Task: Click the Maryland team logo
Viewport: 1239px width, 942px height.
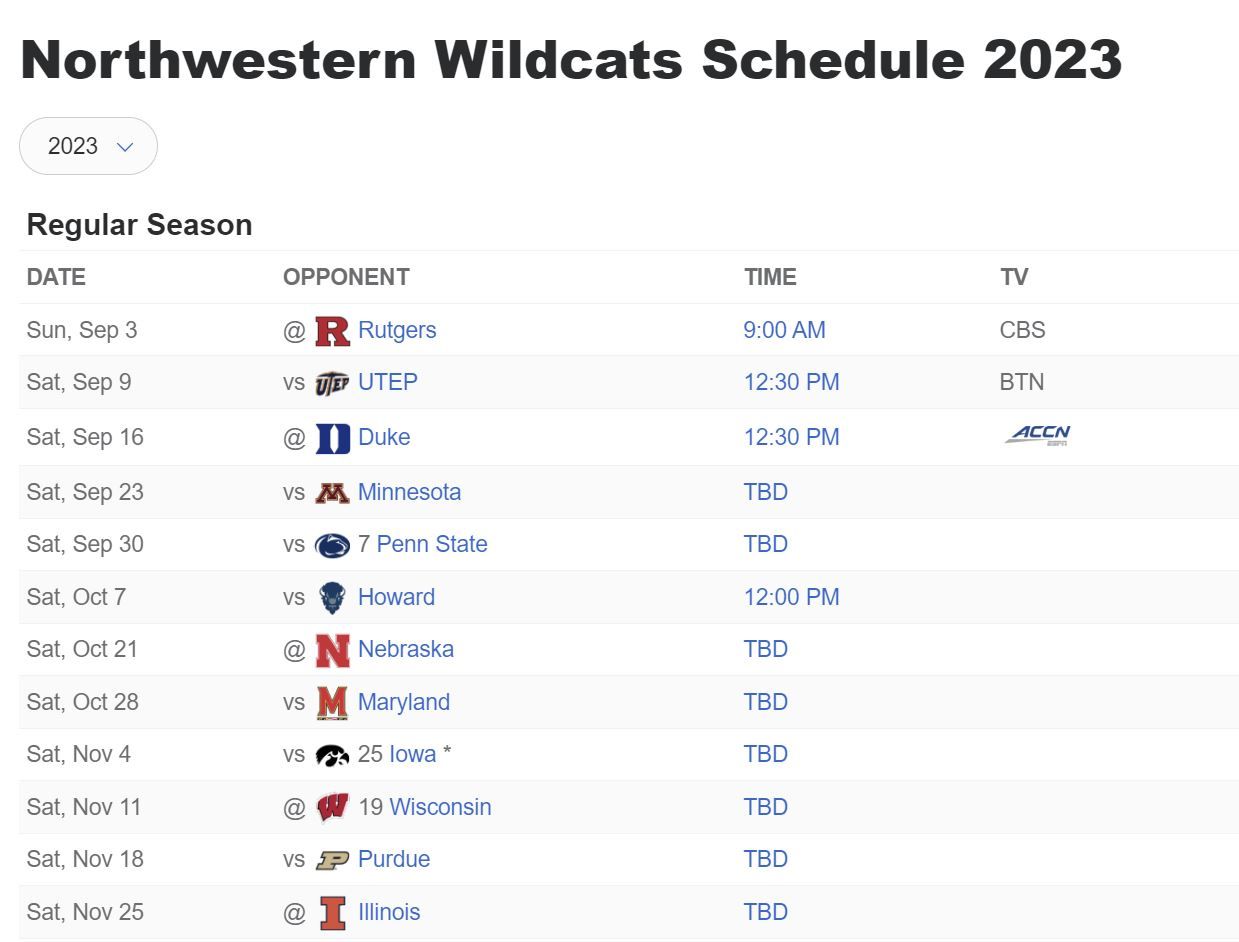Action: click(332, 703)
